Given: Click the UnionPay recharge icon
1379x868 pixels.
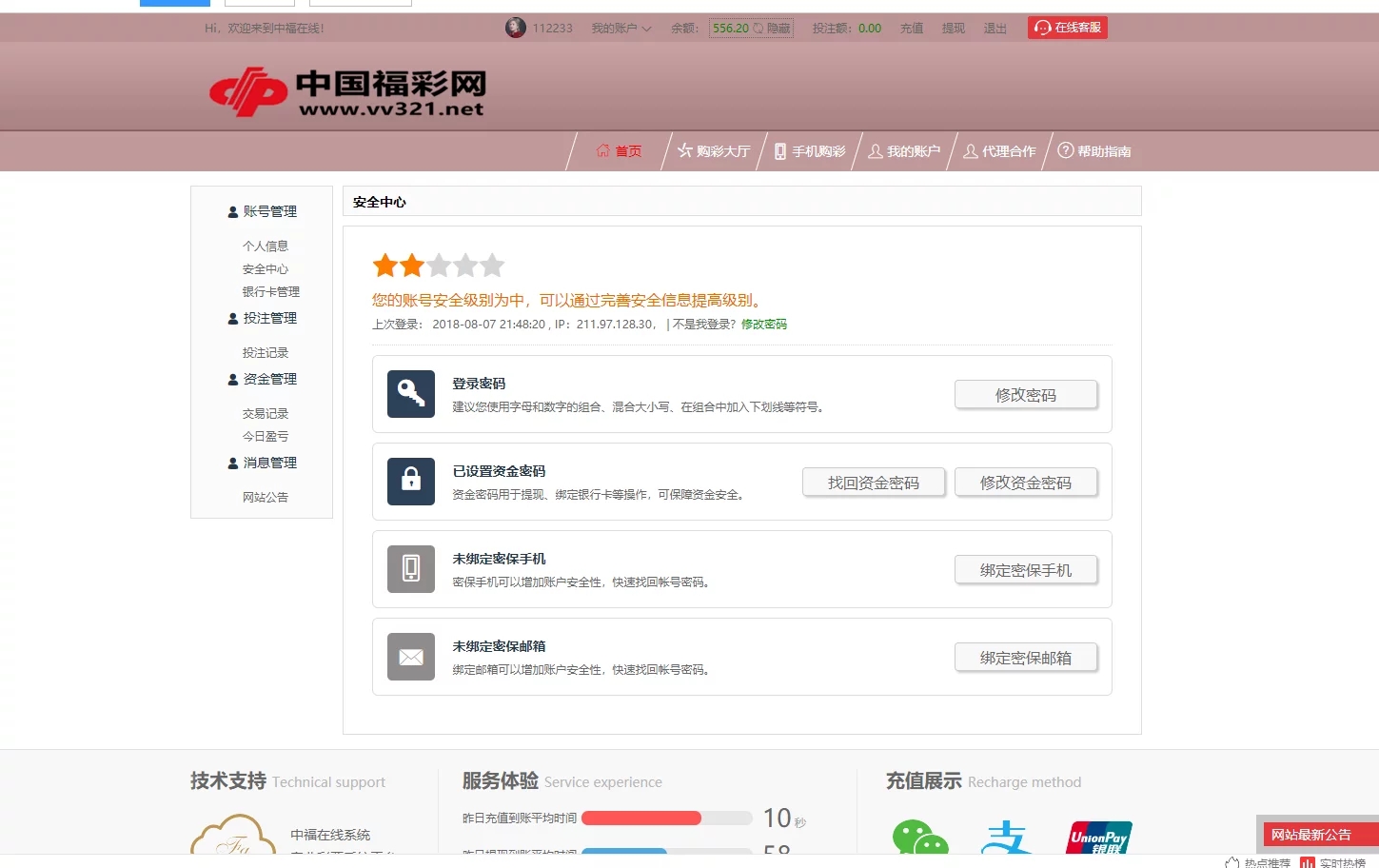Looking at the screenshot, I should tap(1099, 838).
